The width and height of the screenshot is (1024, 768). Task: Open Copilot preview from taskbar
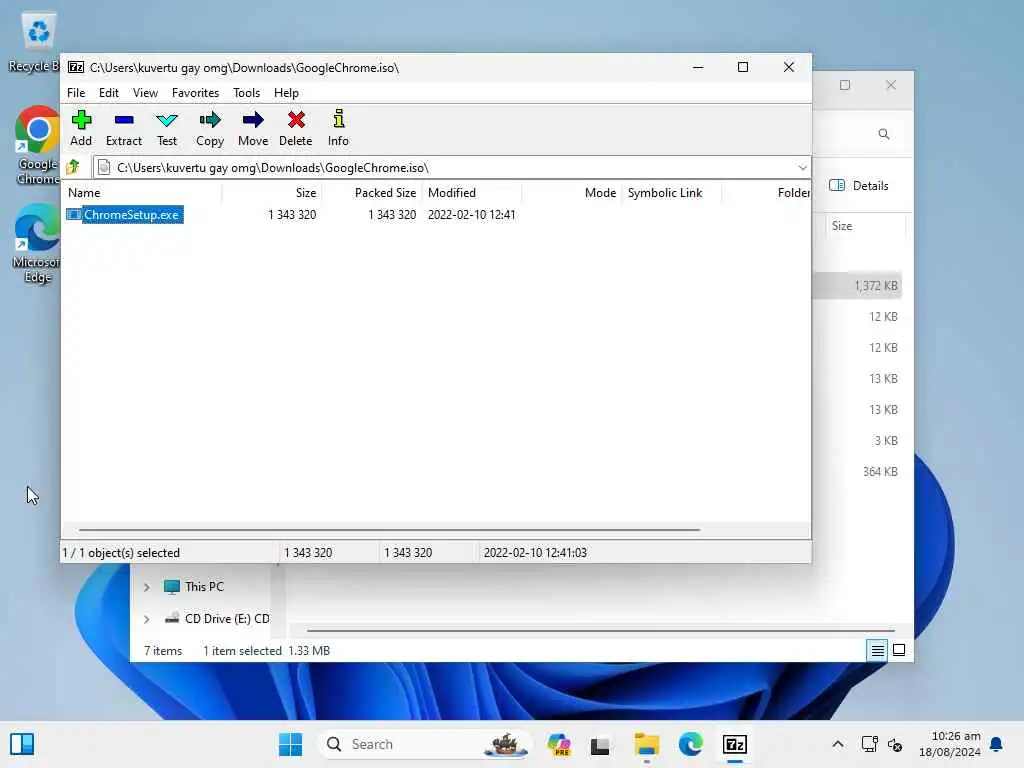[x=559, y=744]
